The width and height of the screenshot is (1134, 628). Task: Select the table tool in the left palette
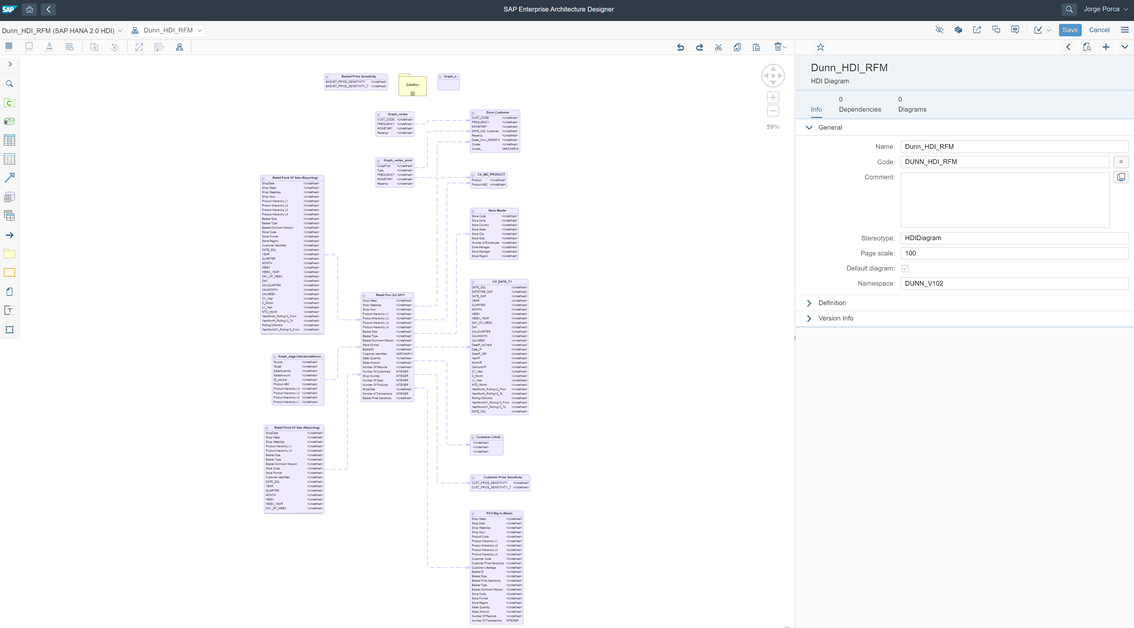10,140
